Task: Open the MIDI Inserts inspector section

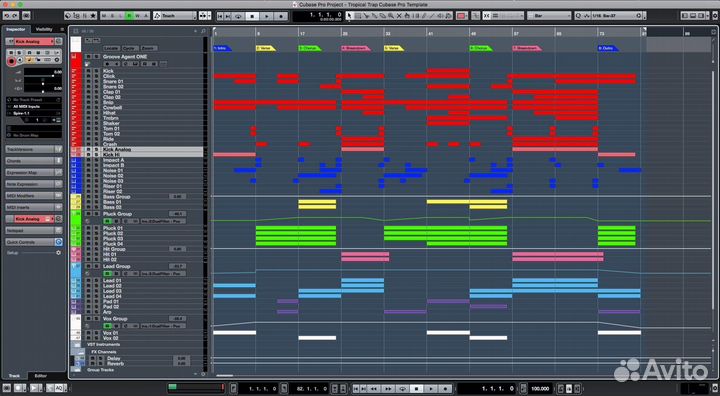Action: (34, 207)
